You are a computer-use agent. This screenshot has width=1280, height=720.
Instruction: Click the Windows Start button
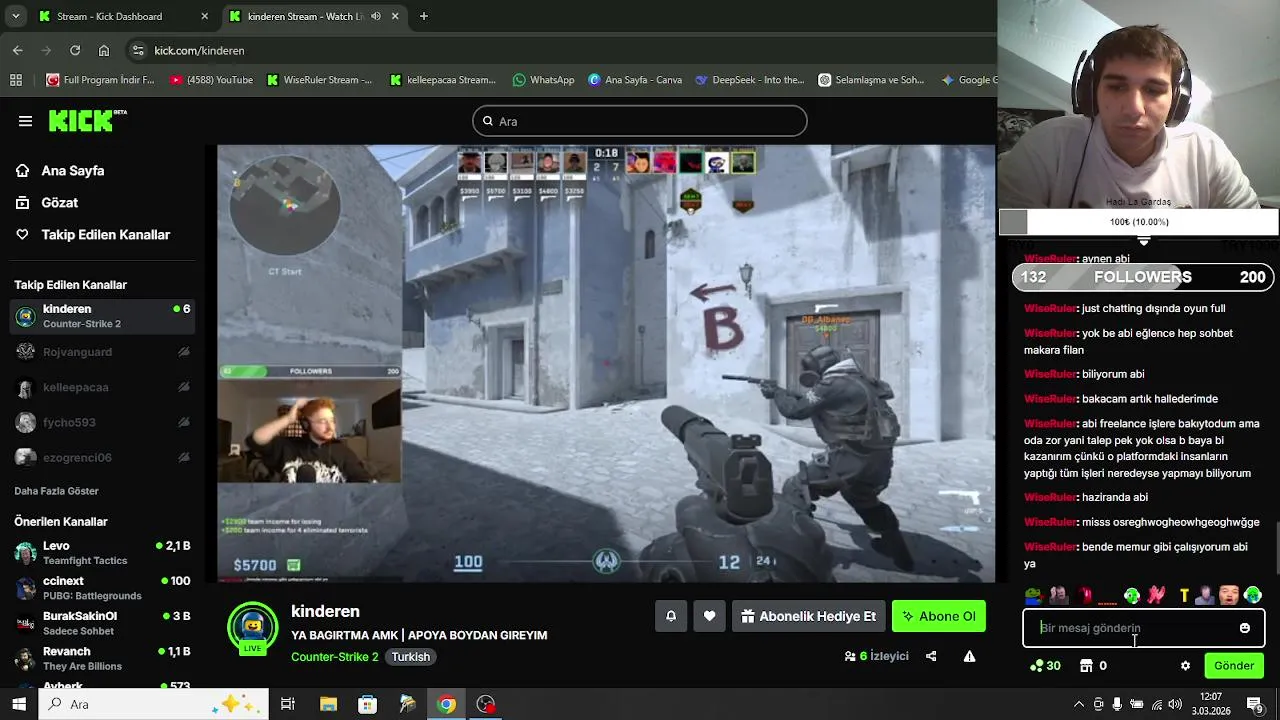[18, 704]
